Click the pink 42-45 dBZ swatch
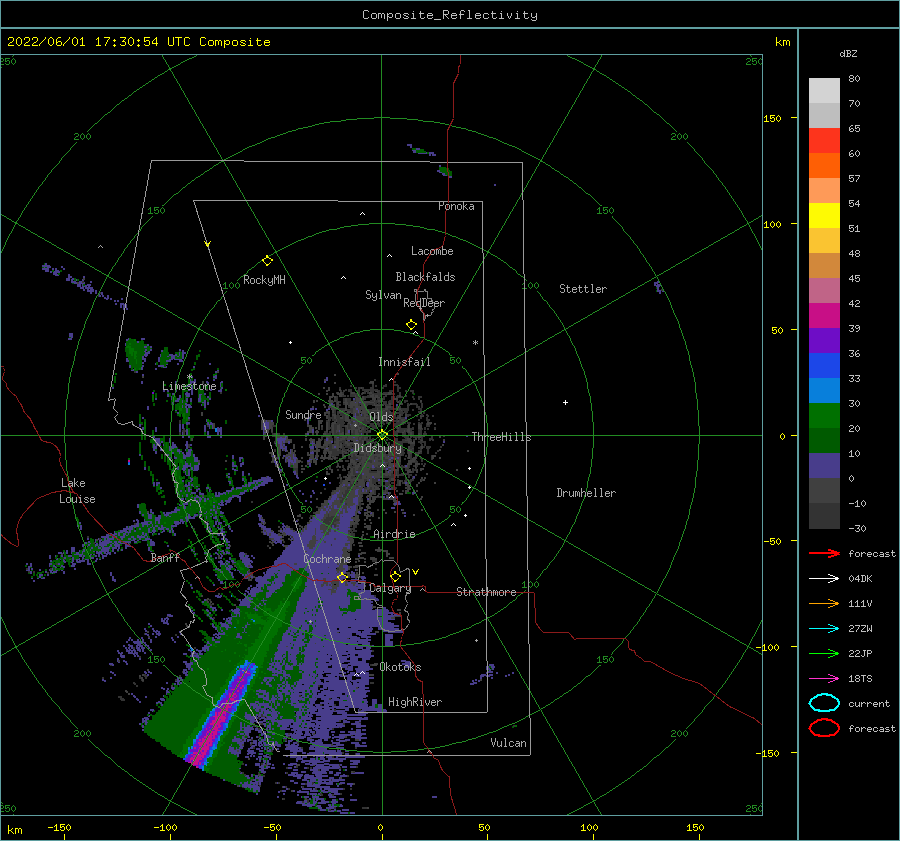The width and height of the screenshot is (900, 841). click(824, 290)
